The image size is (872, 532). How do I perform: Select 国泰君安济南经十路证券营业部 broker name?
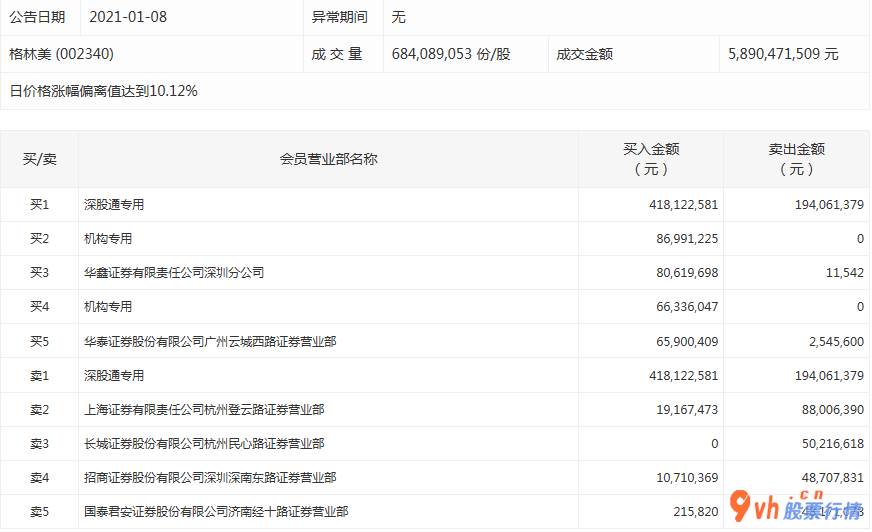coord(216,511)
